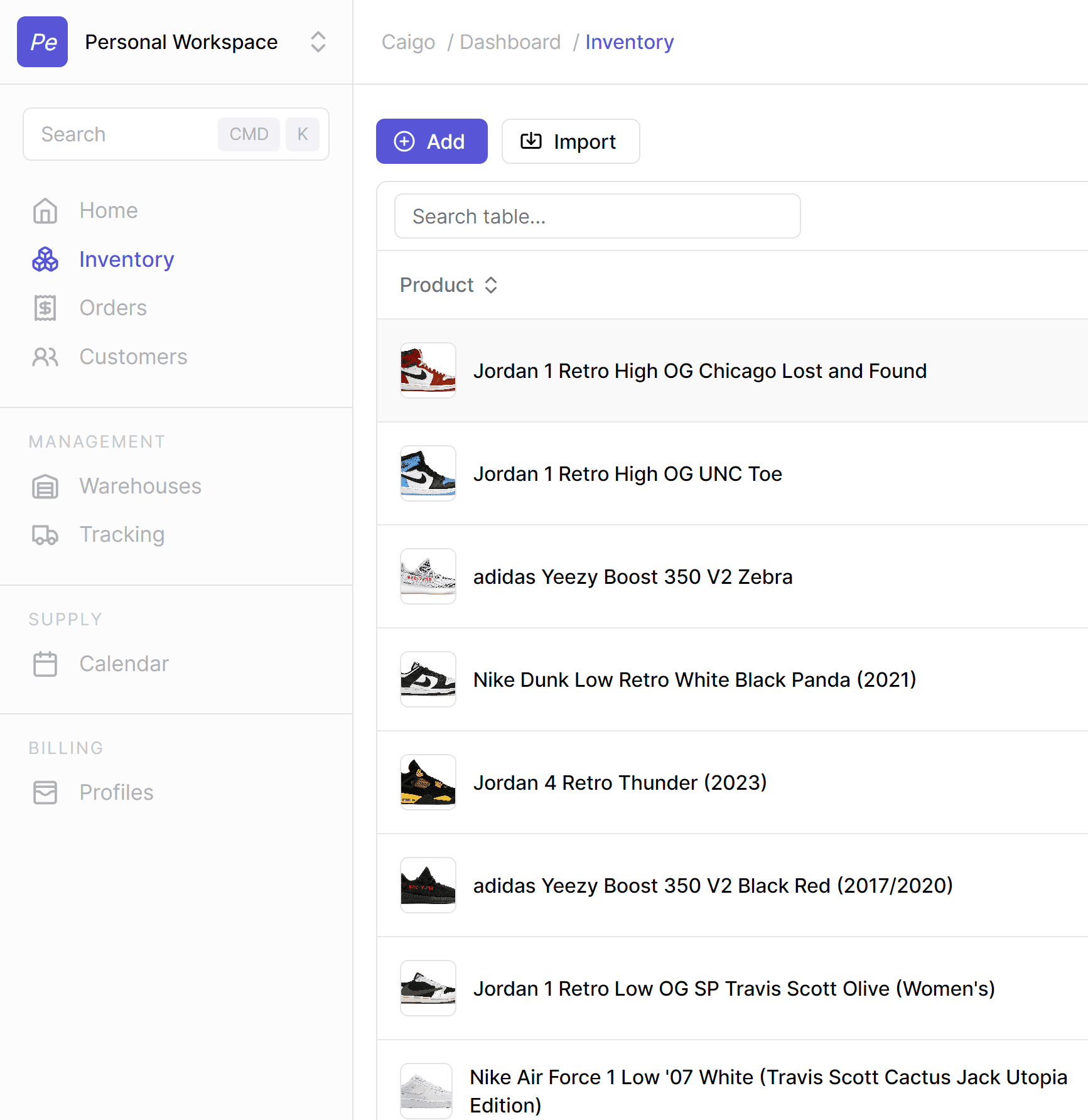Click the Import download tray icon
The width and height of the screenshot is (1088, 1120).
pyautogui.click(x=531, y=141)
